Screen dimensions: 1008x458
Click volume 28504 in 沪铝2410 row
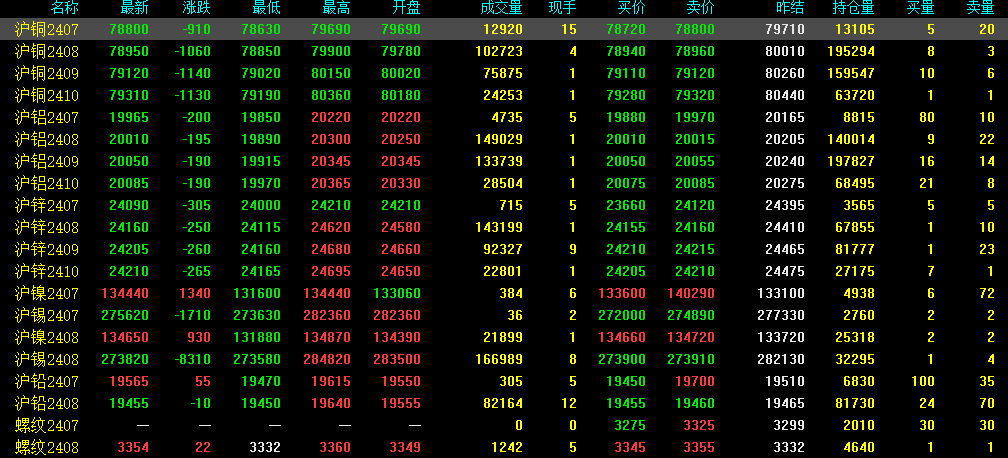point(503,183)
